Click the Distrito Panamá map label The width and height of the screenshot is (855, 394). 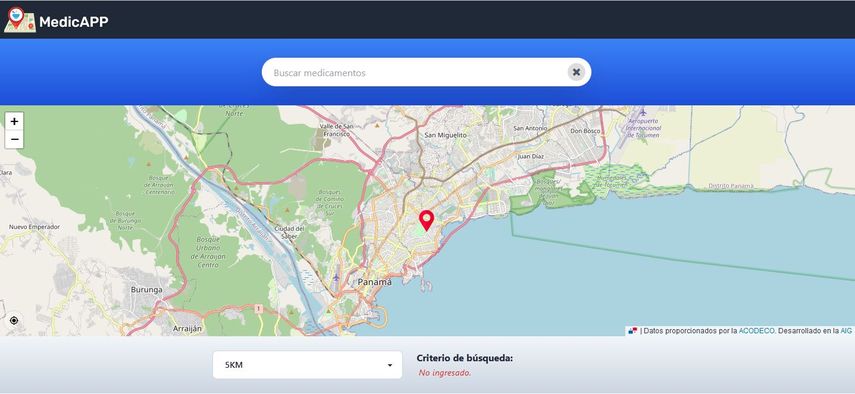pos(731,186)
